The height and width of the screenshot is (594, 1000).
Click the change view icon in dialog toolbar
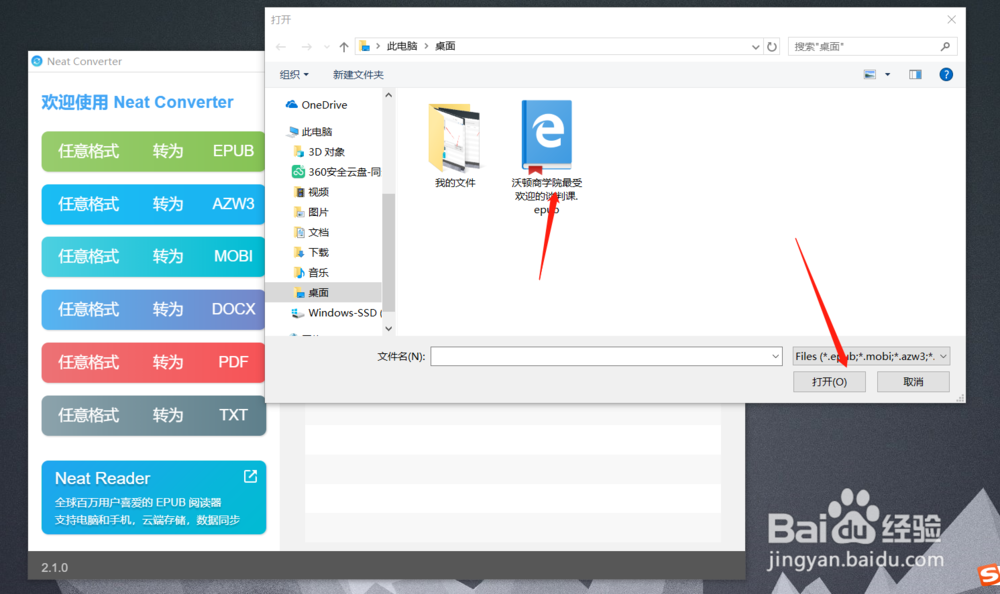click(870, 75)
